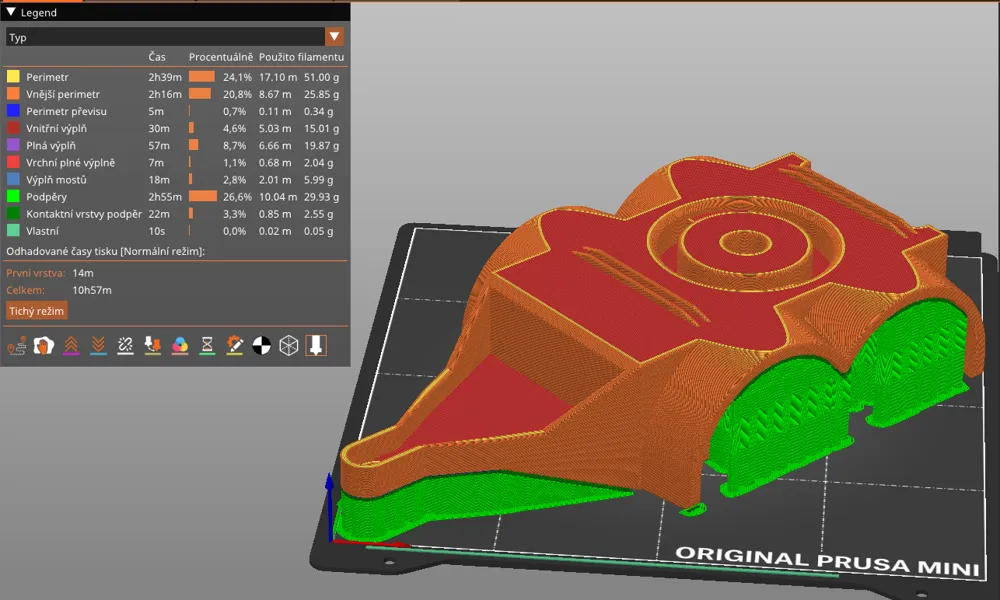
Task: Collapse the Legend panel triangle
Action: pos(11,12)
